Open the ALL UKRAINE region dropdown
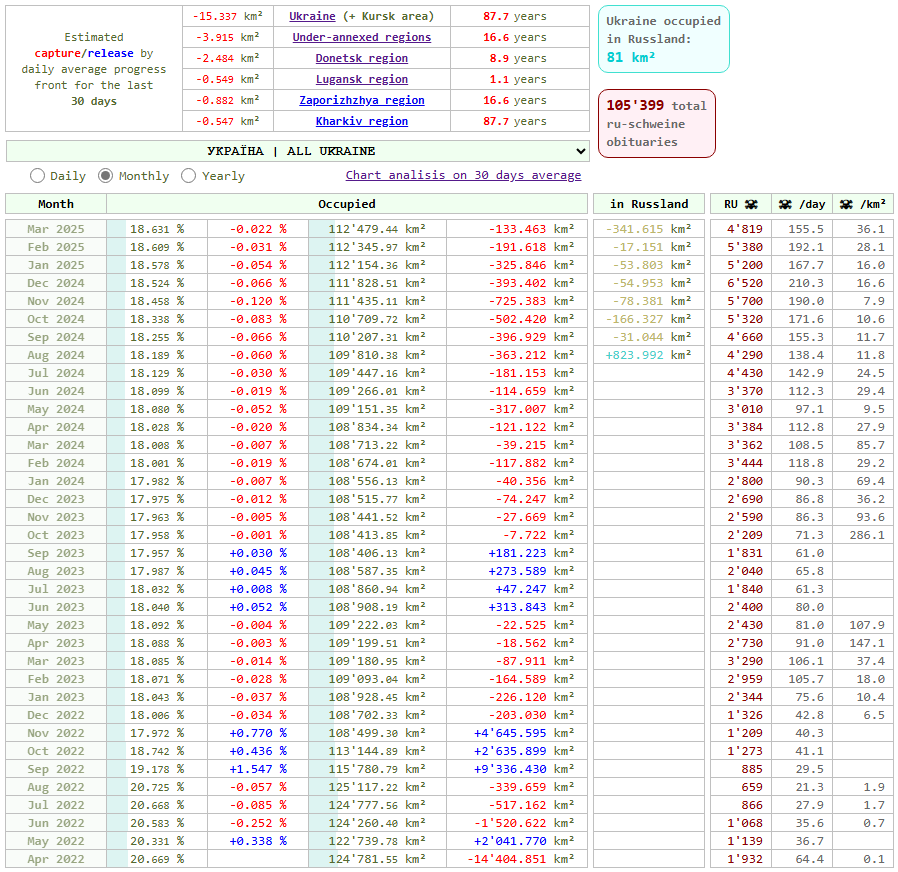 [x=297, y=151]
